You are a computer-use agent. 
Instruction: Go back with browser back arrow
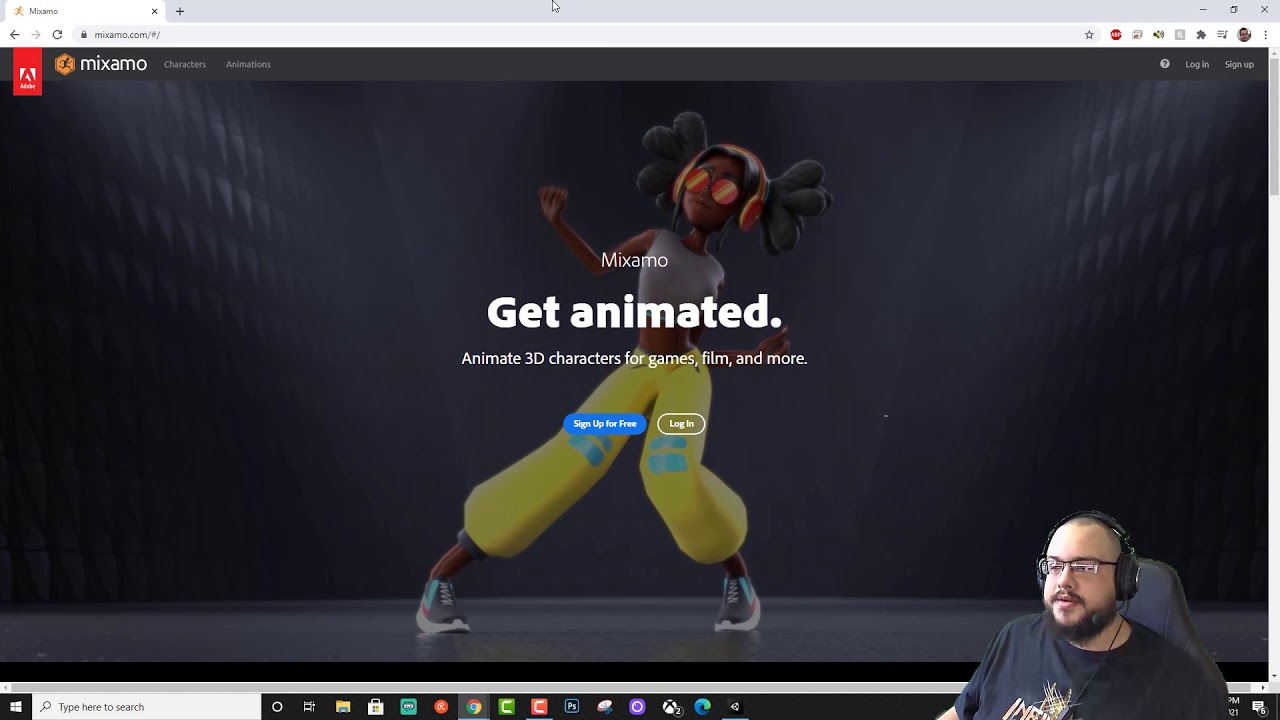point(14,34)
